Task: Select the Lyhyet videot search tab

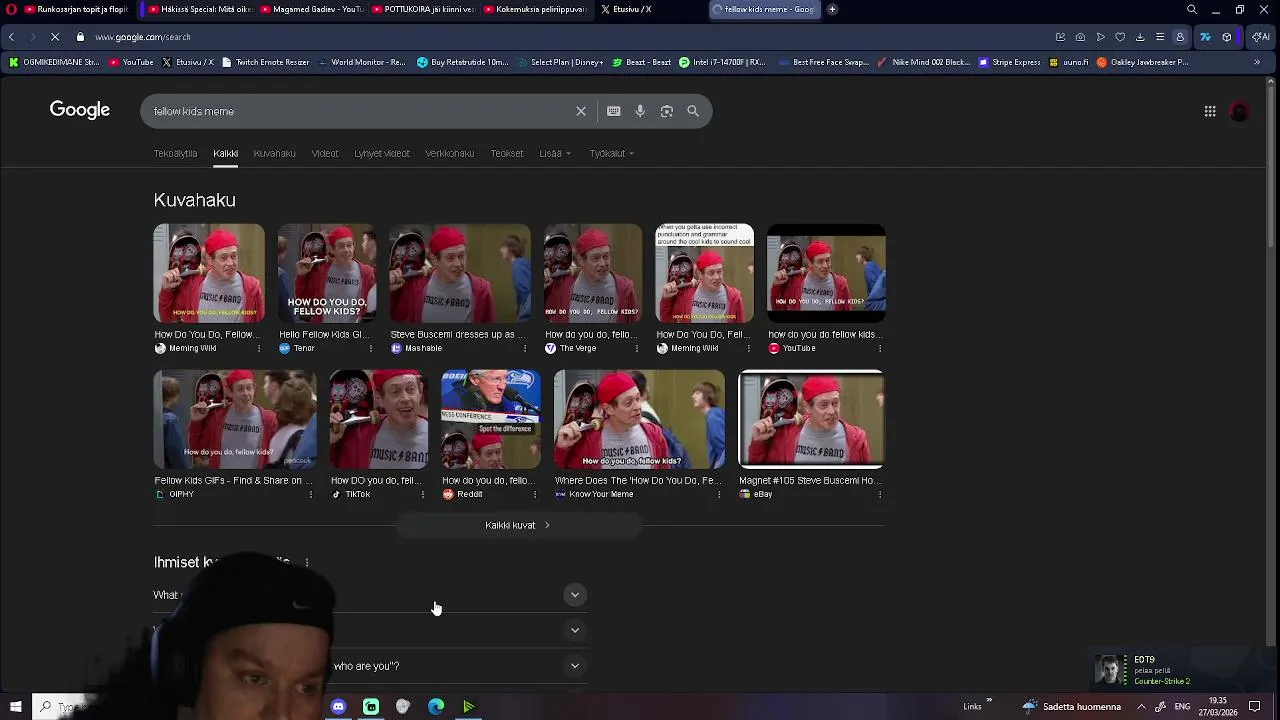Action: (382, 153)
